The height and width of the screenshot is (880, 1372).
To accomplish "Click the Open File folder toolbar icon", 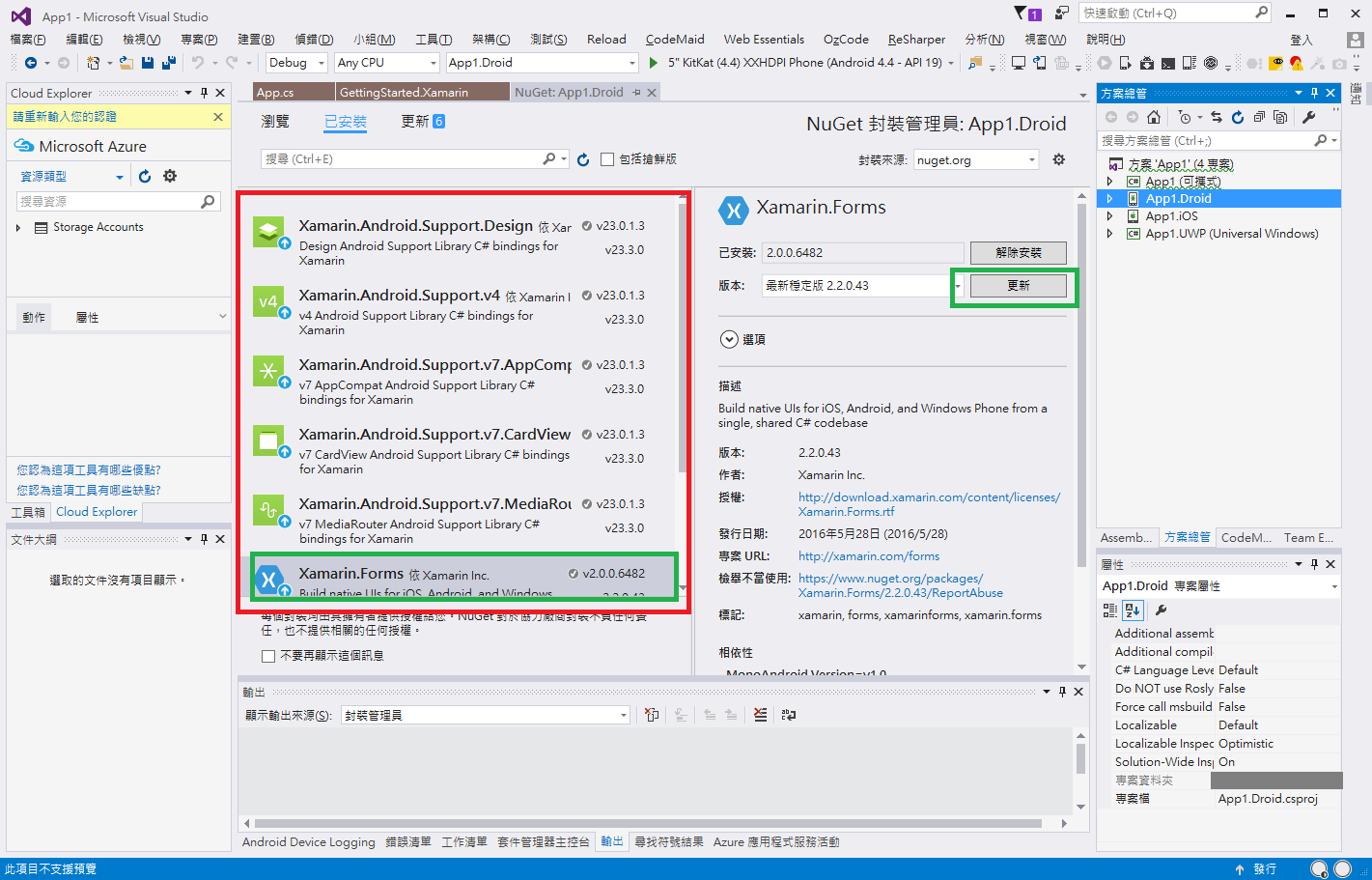I will click(x=126, y=63).
